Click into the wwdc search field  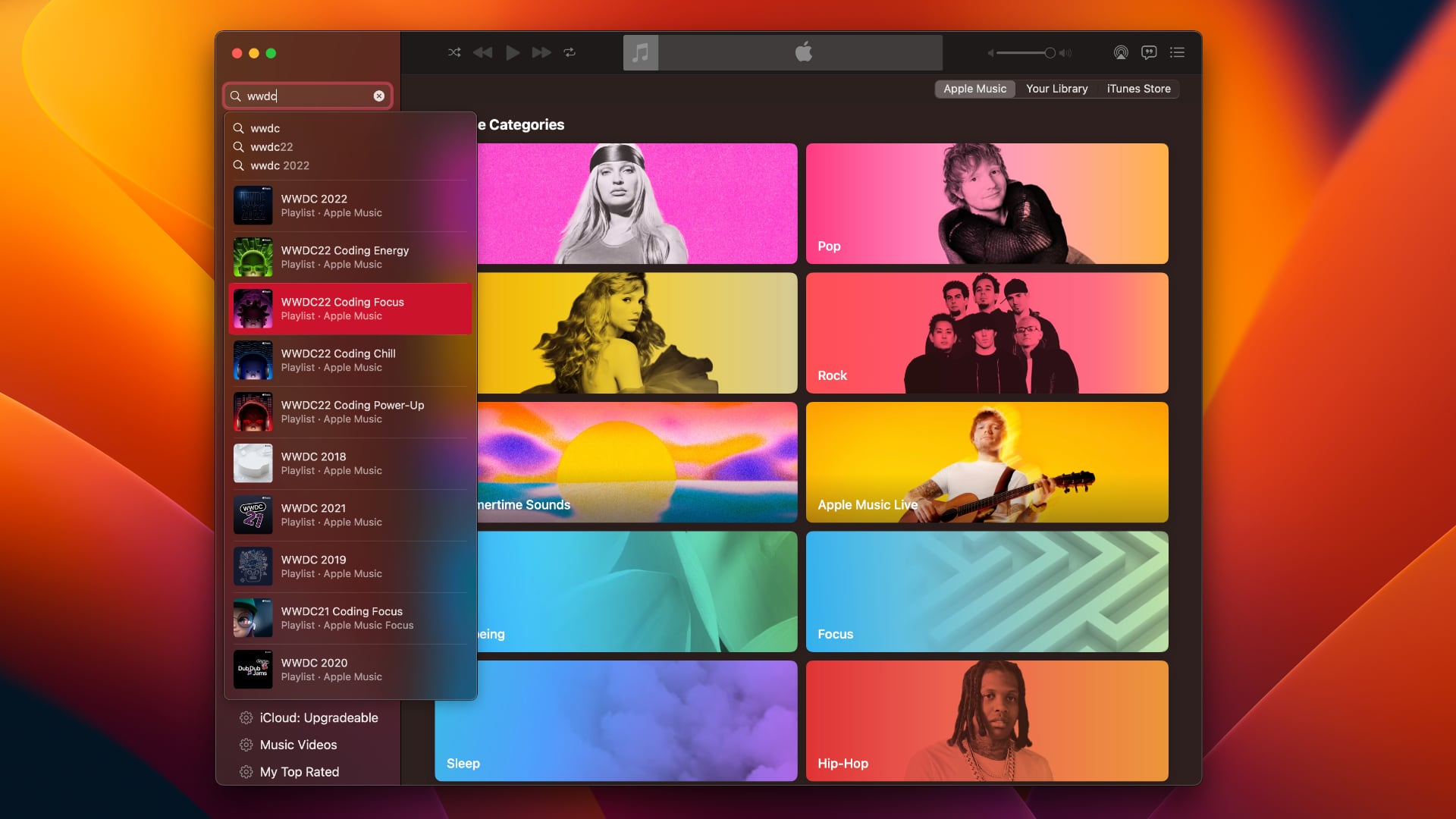click(308, 96)
